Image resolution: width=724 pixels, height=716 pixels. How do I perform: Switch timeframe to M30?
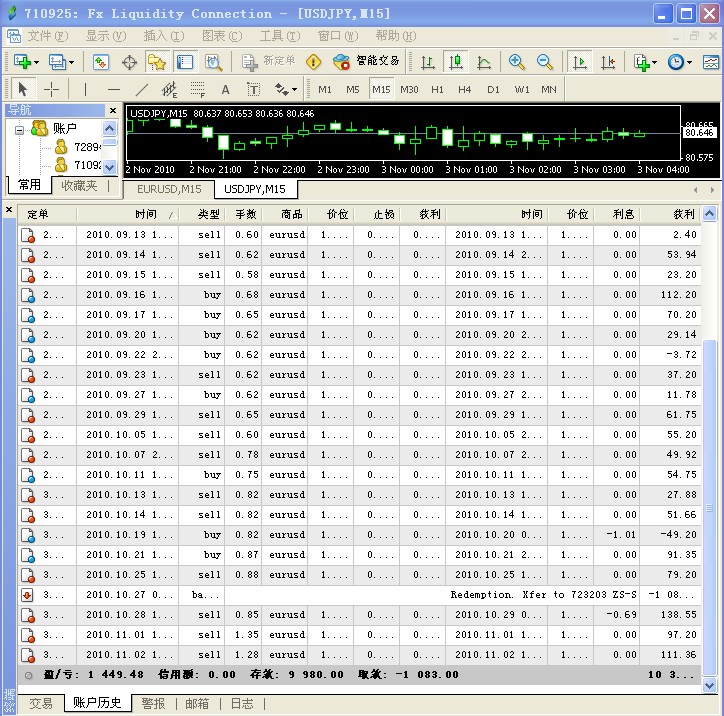409,90
